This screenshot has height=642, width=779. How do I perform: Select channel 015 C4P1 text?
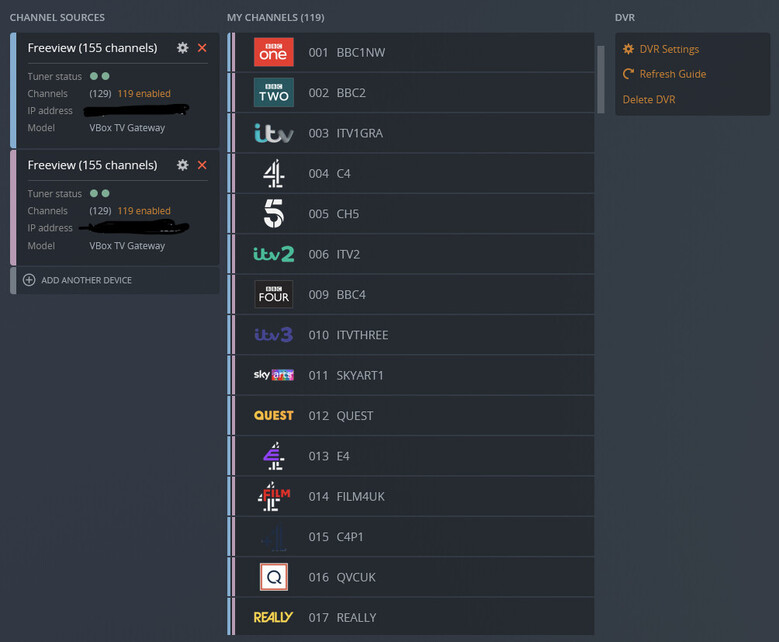[x=336, y=537]
